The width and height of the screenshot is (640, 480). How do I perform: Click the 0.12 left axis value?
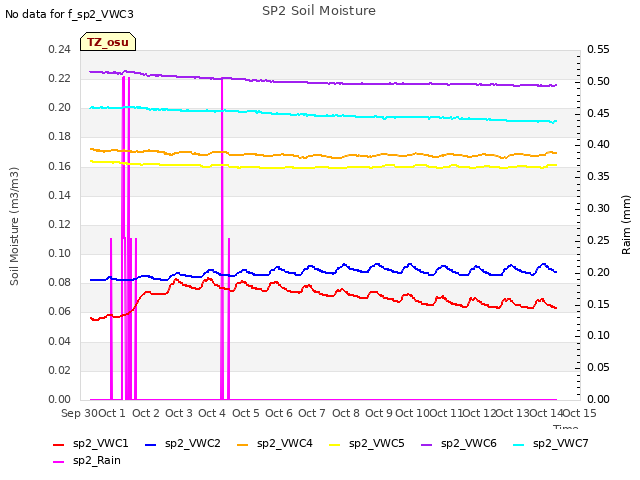pos(60,224)
